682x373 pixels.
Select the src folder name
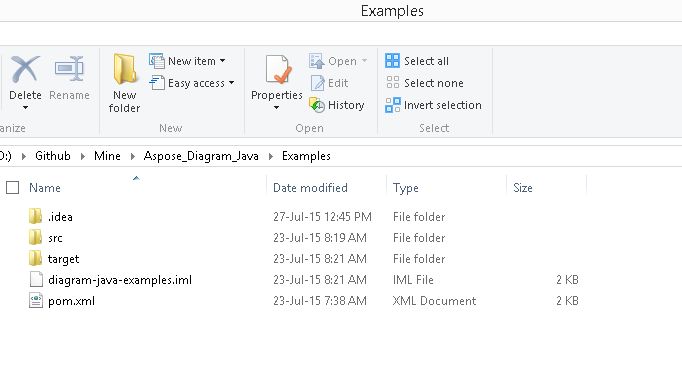pyautogui.click(x=55, y=238)
